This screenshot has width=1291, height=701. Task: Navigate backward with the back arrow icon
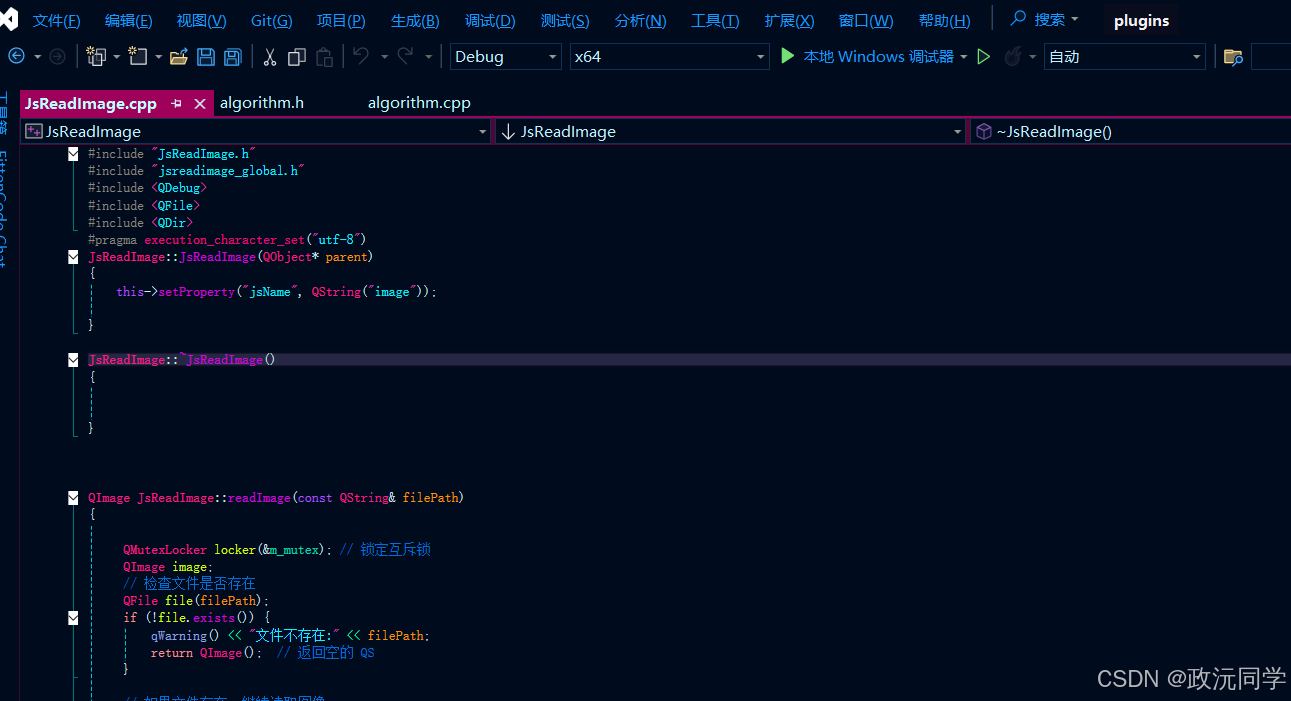tap(16, 57)
